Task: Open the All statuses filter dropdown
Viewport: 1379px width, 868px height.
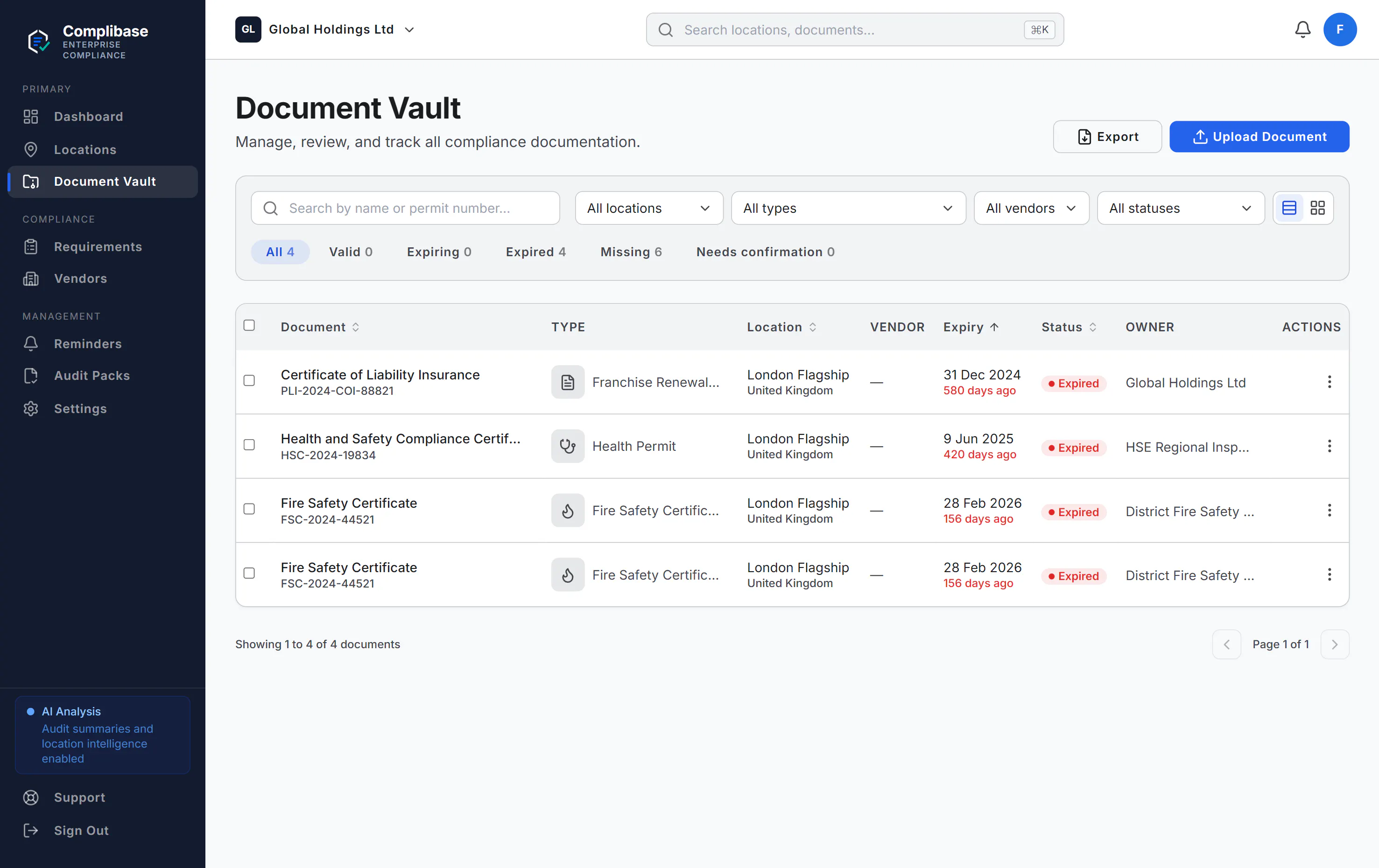Action: point(1180,208)
